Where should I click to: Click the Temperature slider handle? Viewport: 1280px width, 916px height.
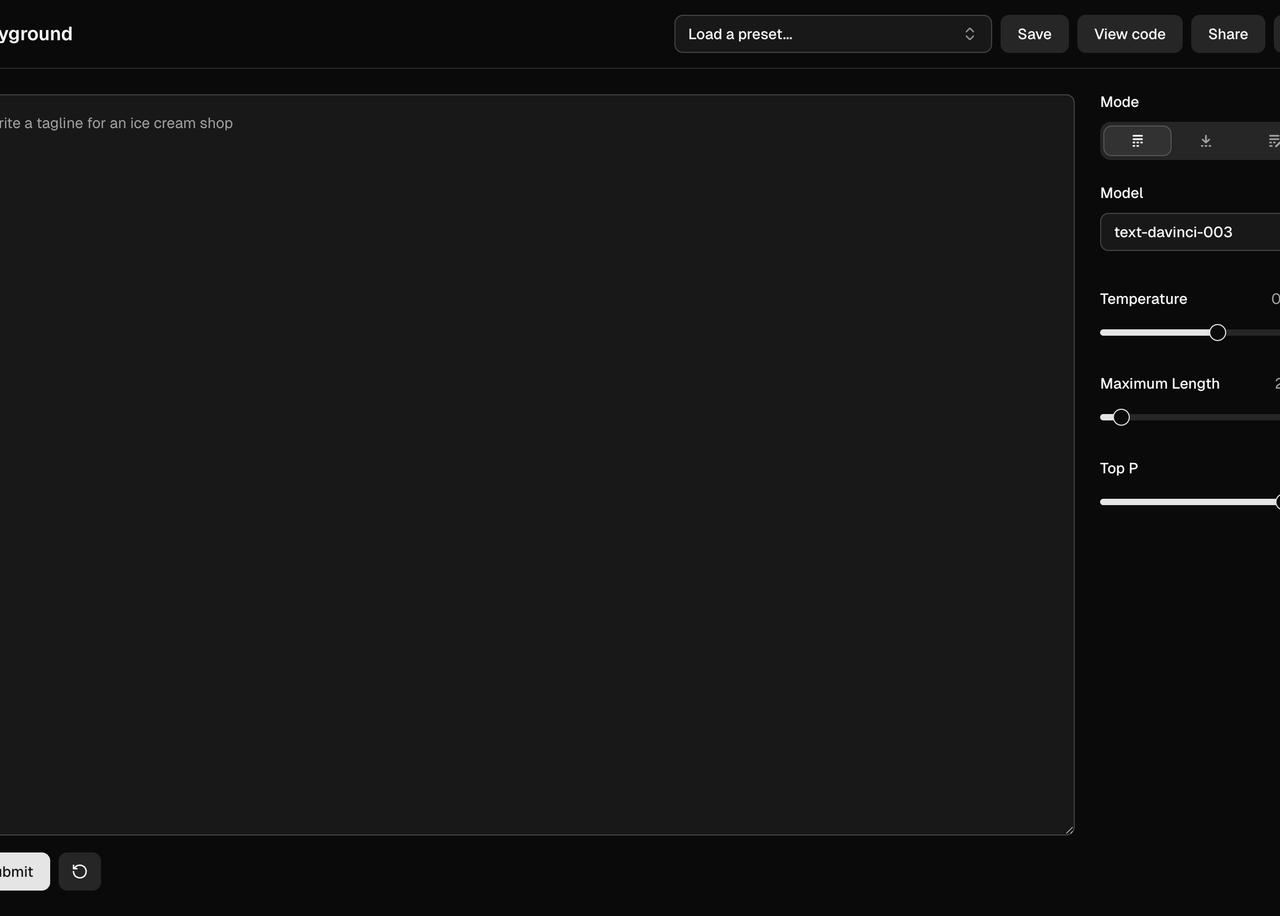point(1217,333)
